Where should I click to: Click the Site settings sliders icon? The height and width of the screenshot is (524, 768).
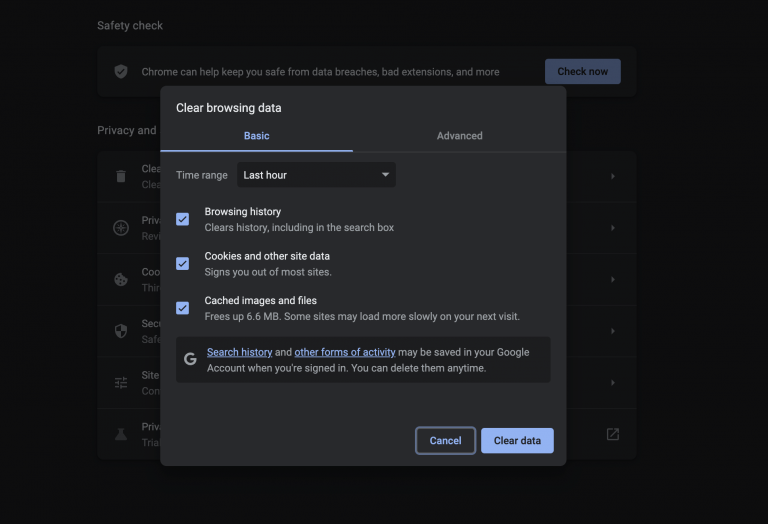coord(121,382)
